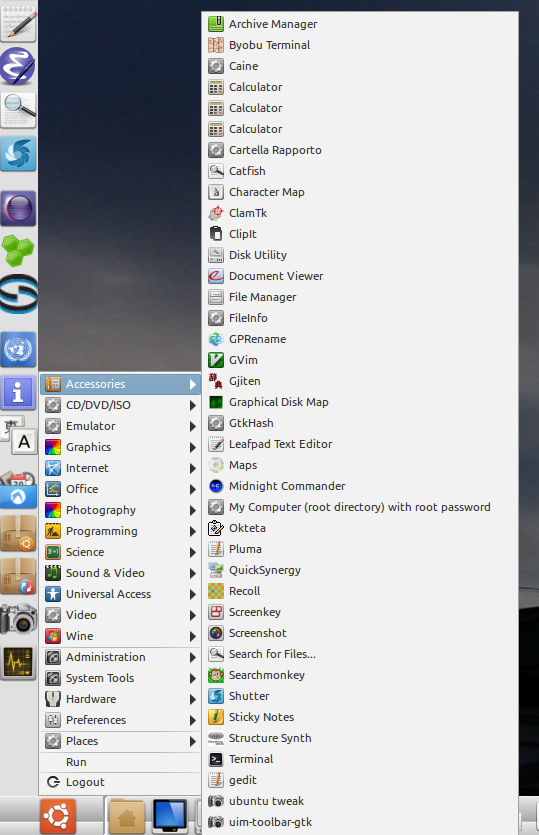Expand the Programming submenu arrow
Screen dimensions: 539x835
click(x=193, y=531)
